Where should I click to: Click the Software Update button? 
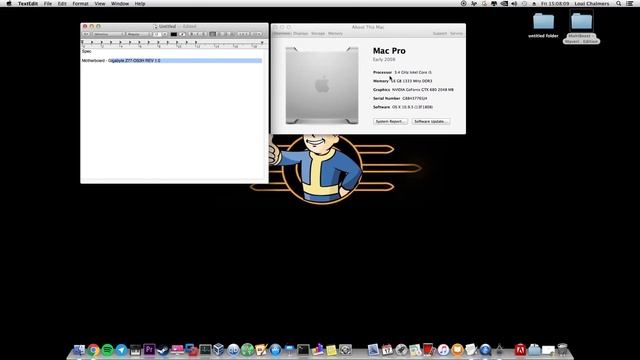[x=431, y=121]
